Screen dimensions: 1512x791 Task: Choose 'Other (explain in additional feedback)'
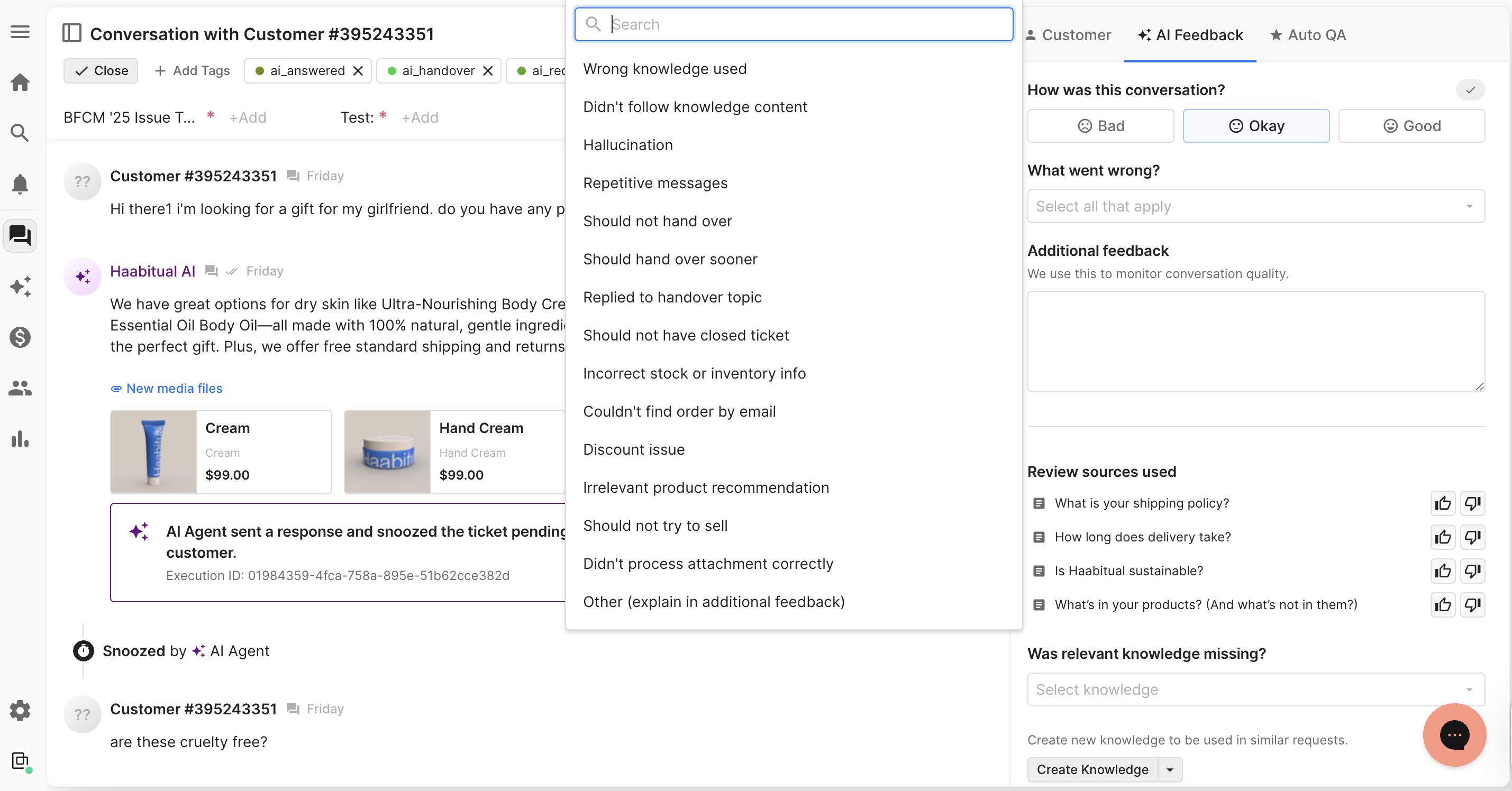[x=794, y=602]
